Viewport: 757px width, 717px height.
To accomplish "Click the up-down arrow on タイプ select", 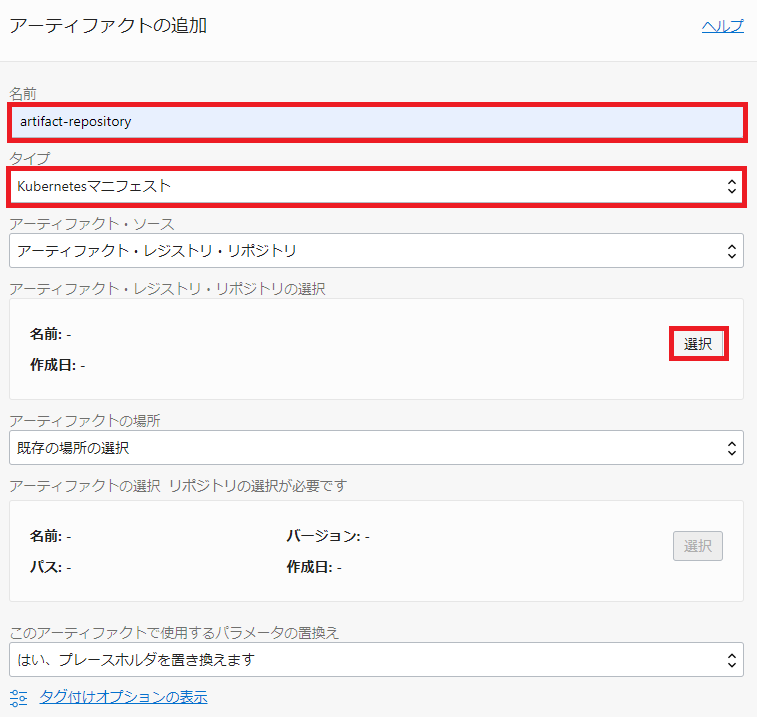I will (731, 186).
